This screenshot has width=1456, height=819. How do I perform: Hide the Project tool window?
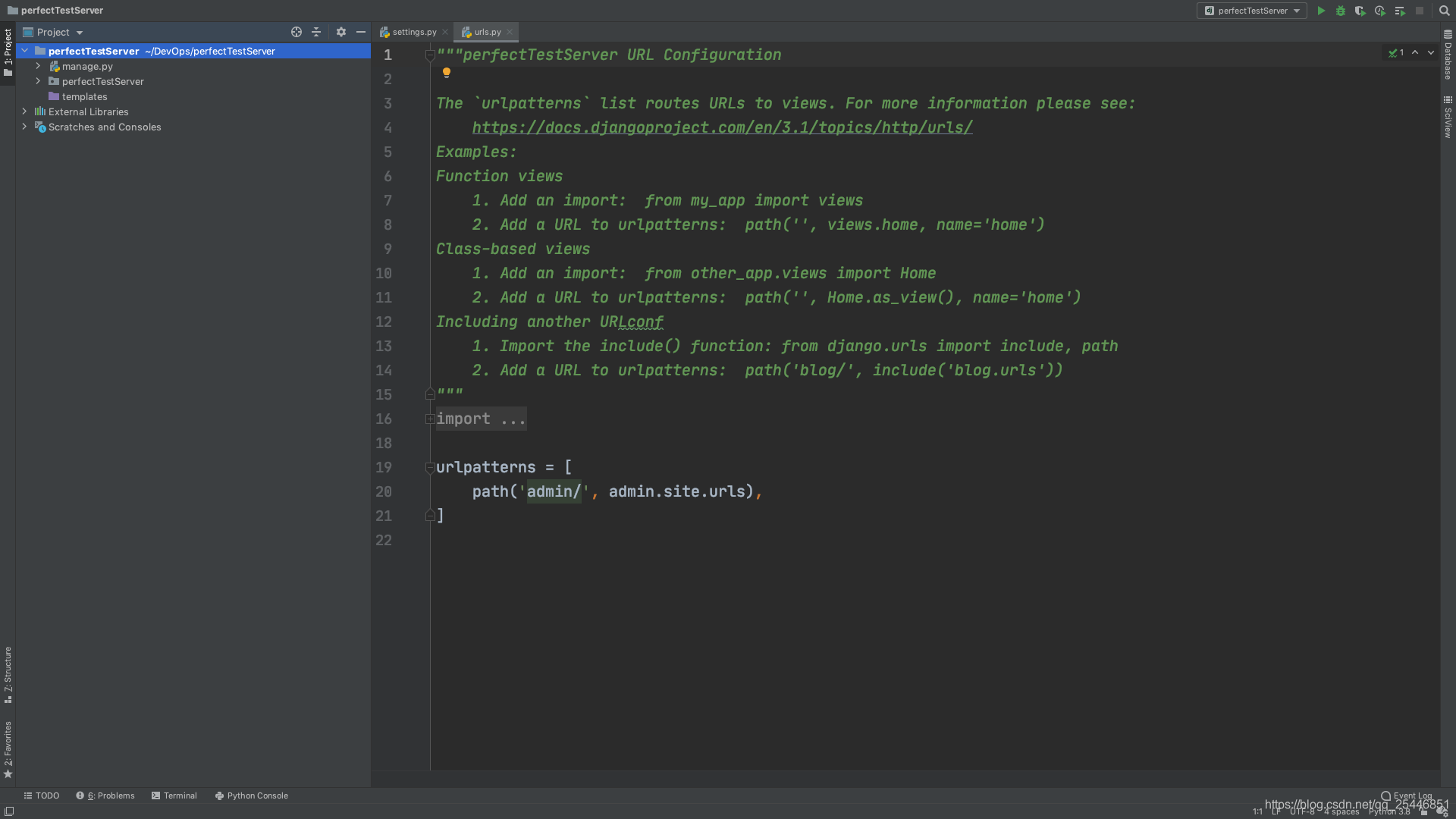[x=361, y=32]
